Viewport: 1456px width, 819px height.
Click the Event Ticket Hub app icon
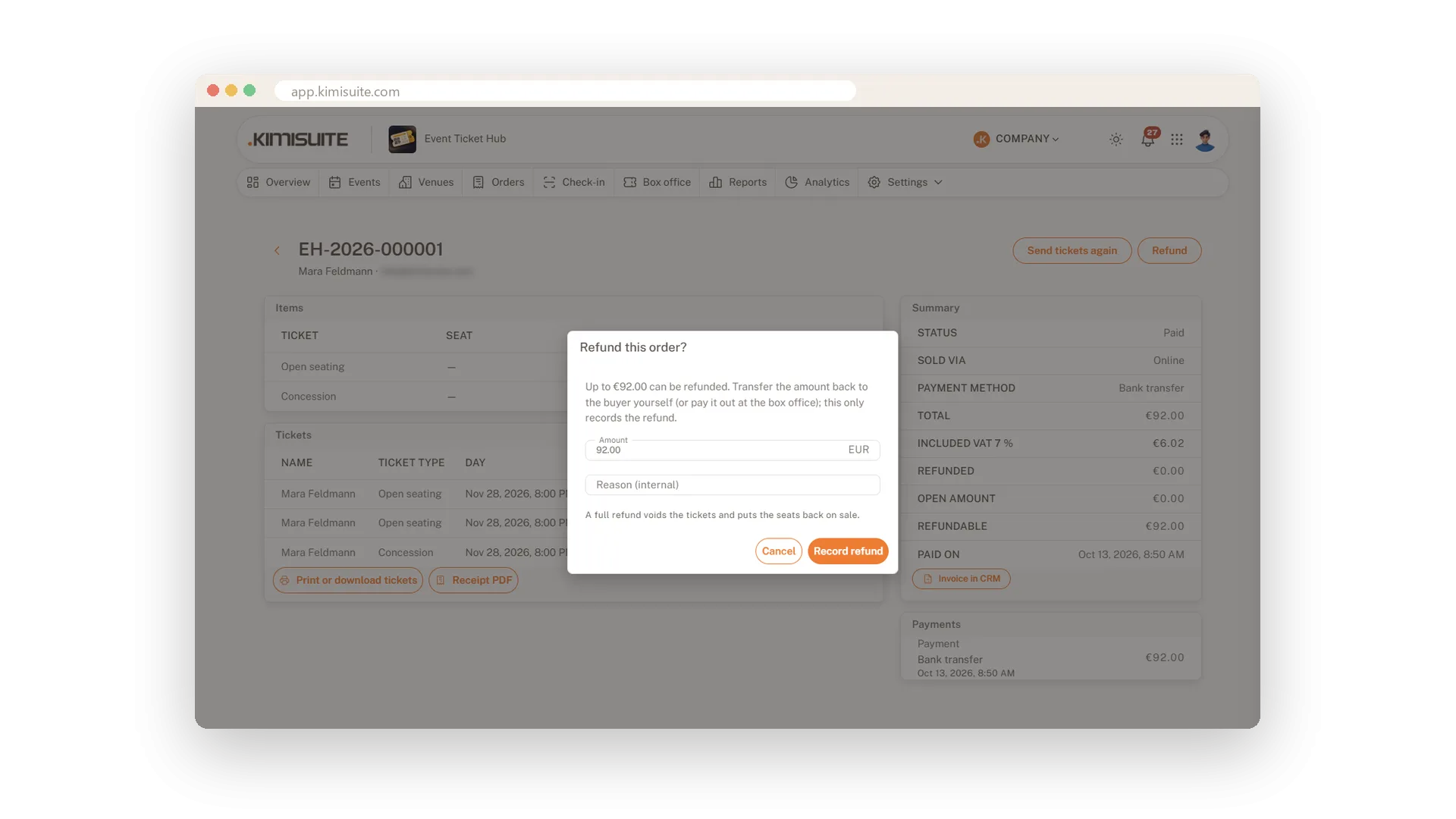(402, 140)
